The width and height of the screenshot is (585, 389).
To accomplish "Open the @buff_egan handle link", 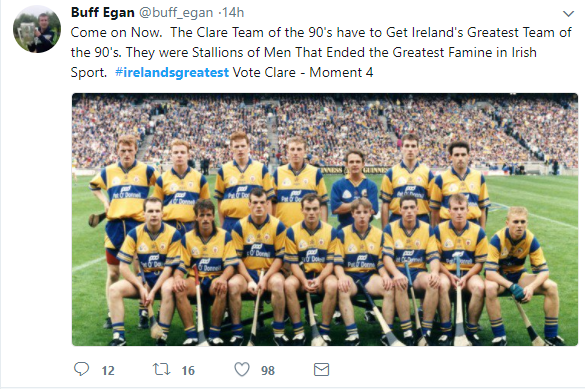I will tap(176, 13).
